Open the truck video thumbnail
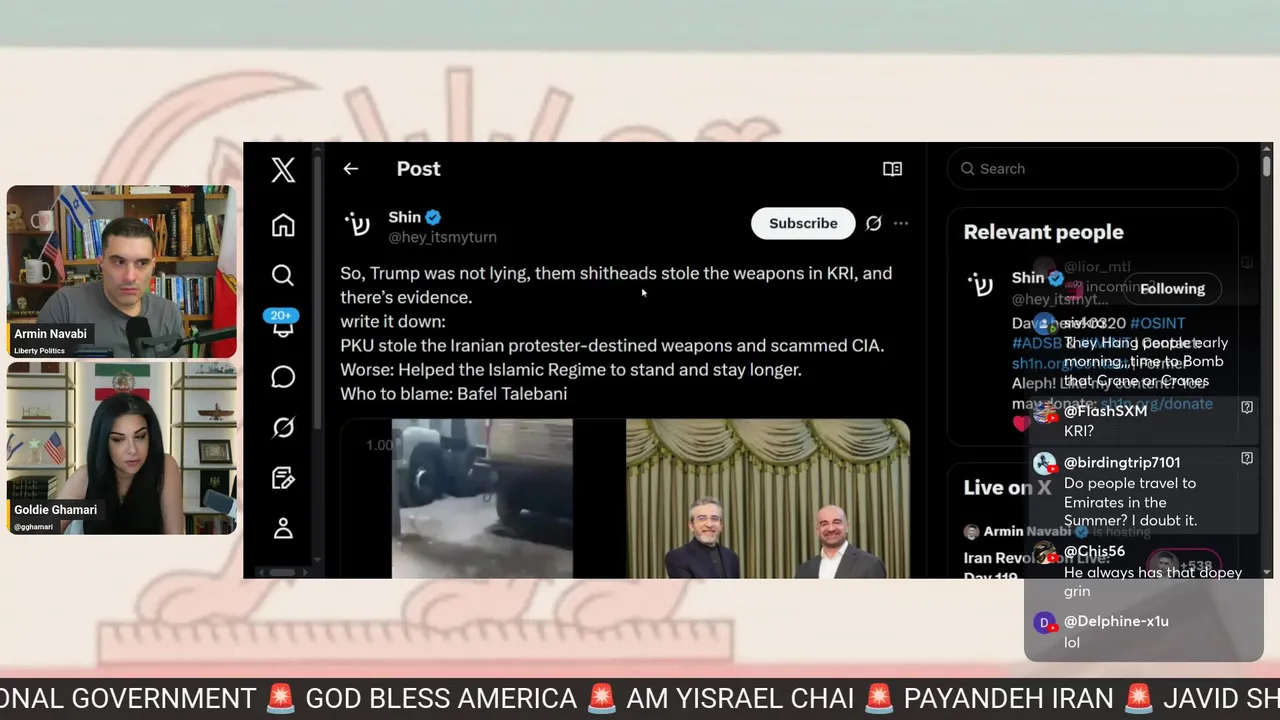This screenshot has height=720, width=1280. [482, 498]
